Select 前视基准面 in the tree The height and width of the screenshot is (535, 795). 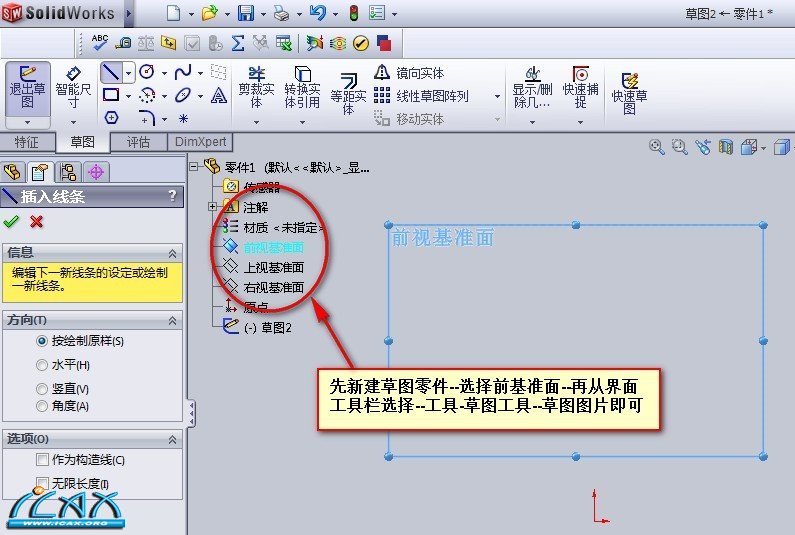coord(273,247)
